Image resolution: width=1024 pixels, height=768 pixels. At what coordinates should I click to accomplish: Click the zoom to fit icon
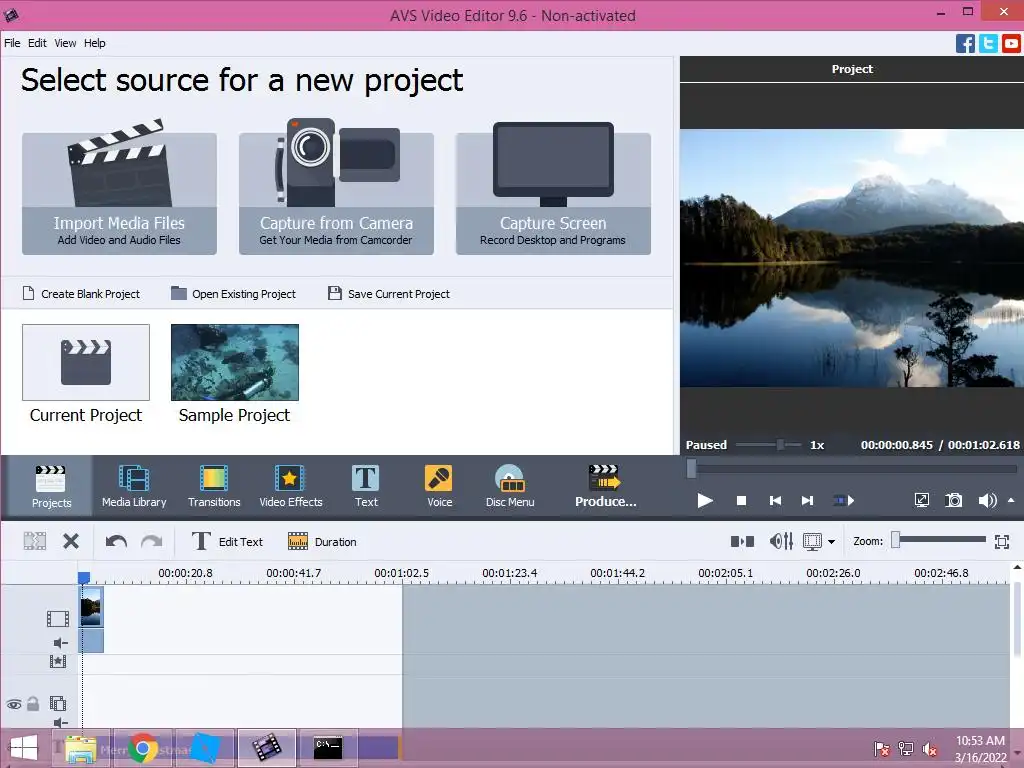click(1002, 541)
